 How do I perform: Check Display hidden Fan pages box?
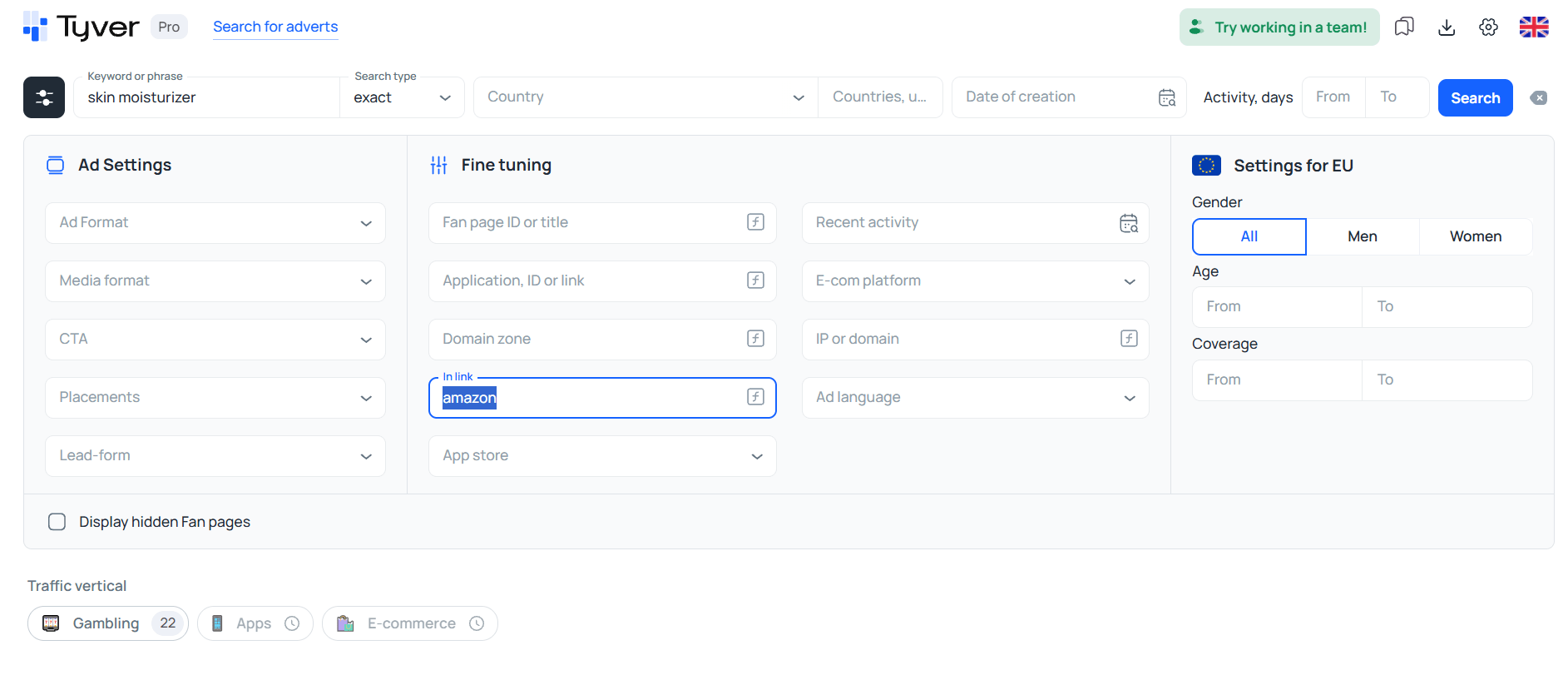[57, 522]
